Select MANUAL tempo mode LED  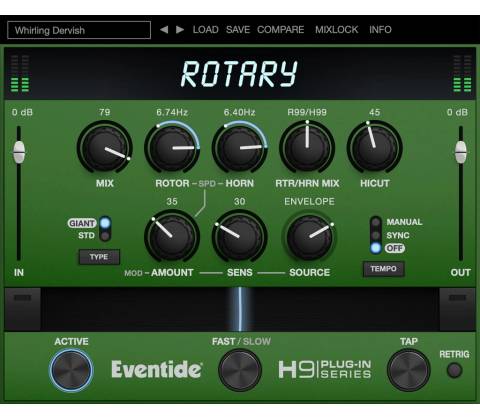click(x=376, y=222)
